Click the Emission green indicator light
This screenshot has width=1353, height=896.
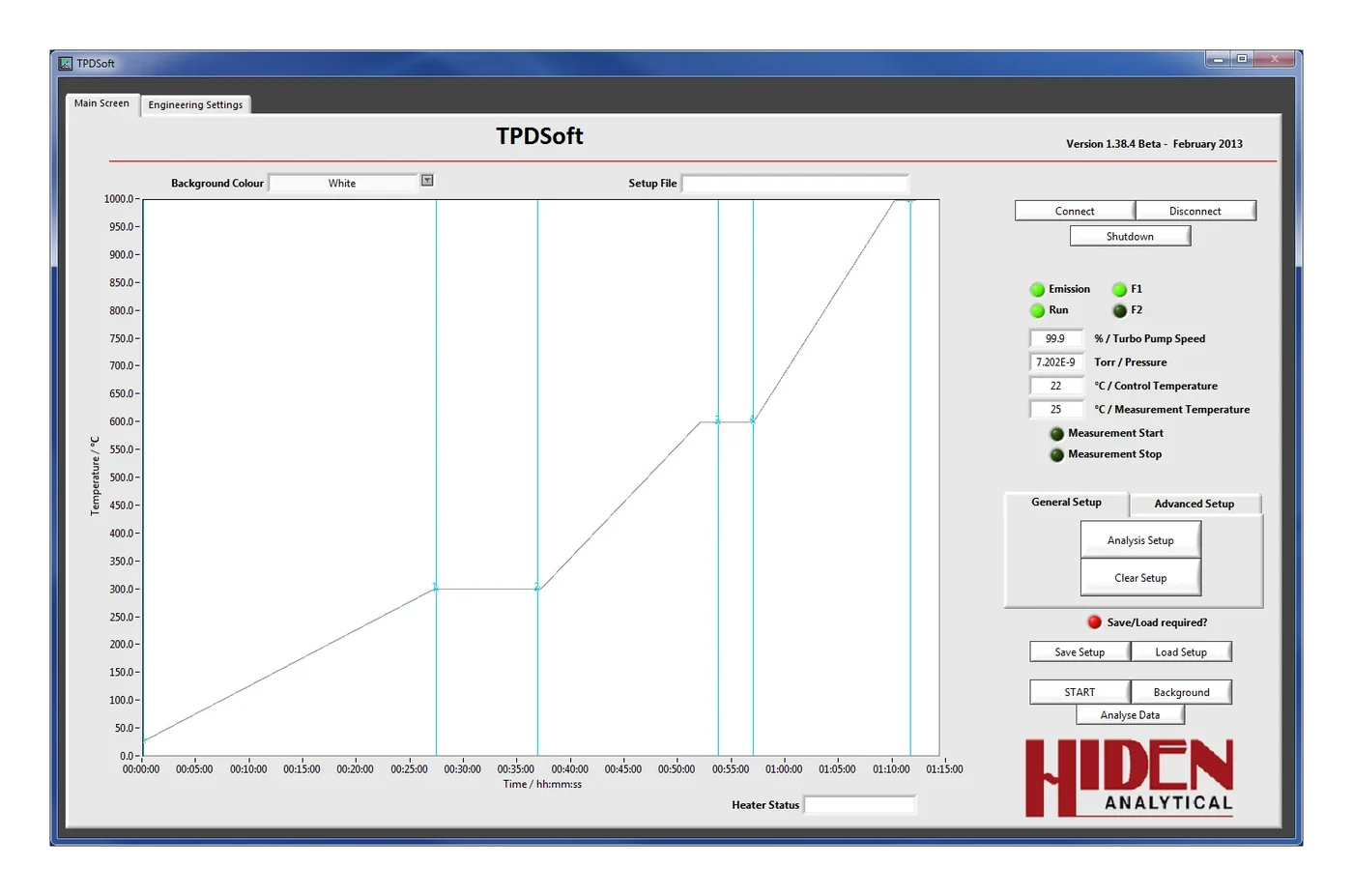[1037, 289]
